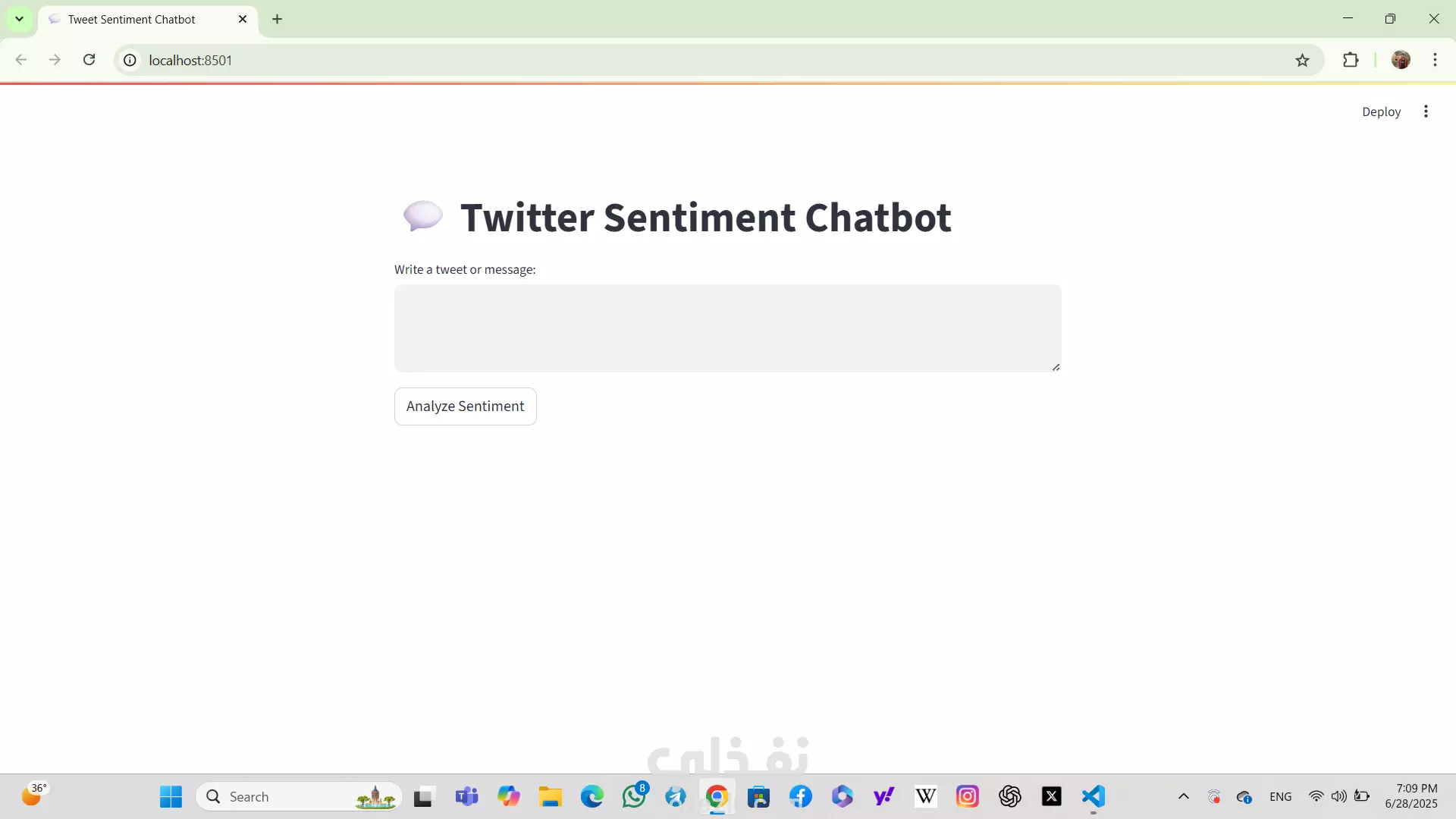Open WhatsApp from the taskbar
Viewport: 1456px width, 819px height.
tap(635, 796)
